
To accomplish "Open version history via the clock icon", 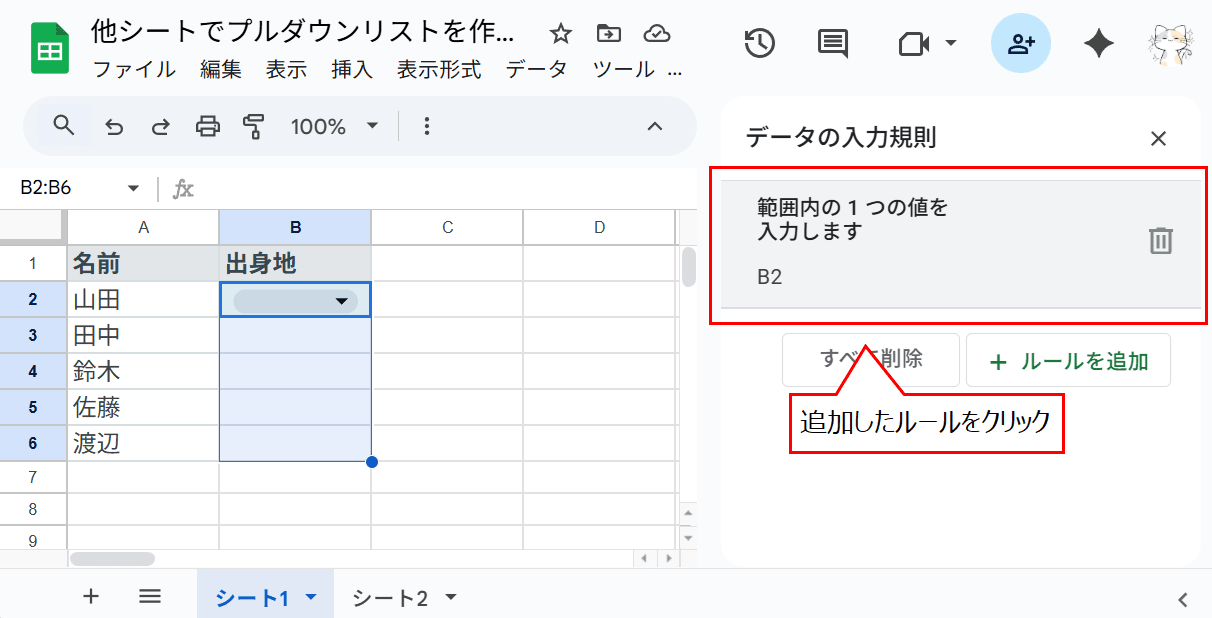I will tap(759, 44).
